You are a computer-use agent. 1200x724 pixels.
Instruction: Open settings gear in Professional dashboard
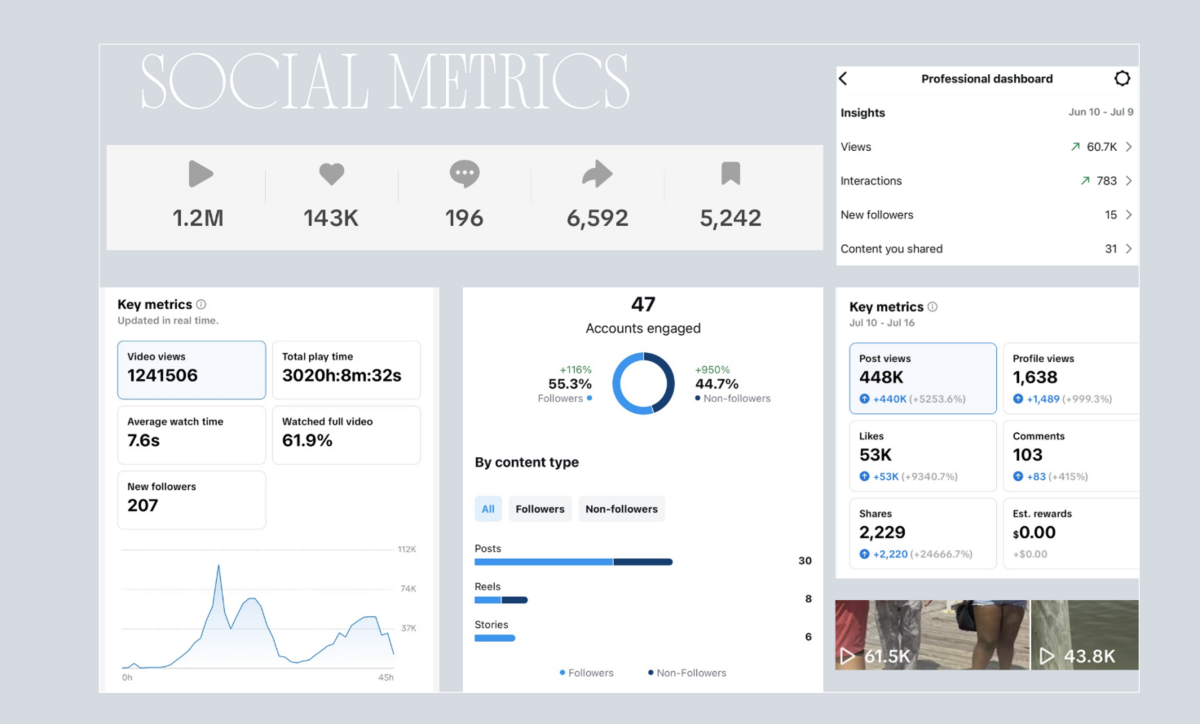point(1122,79)
